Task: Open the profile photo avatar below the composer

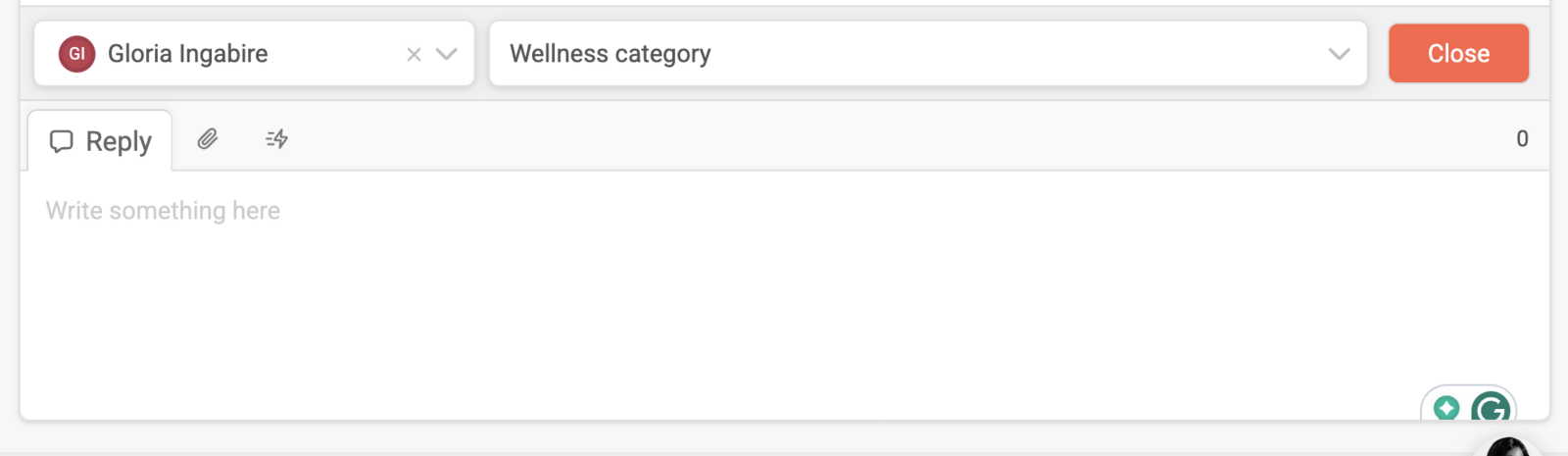Action: point(1507,447)
